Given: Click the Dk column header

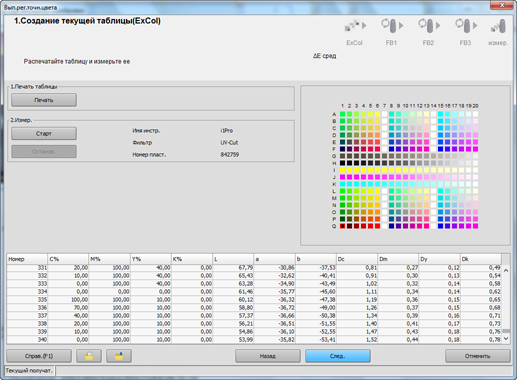Looking at the screenshot, I should (481, 259).
